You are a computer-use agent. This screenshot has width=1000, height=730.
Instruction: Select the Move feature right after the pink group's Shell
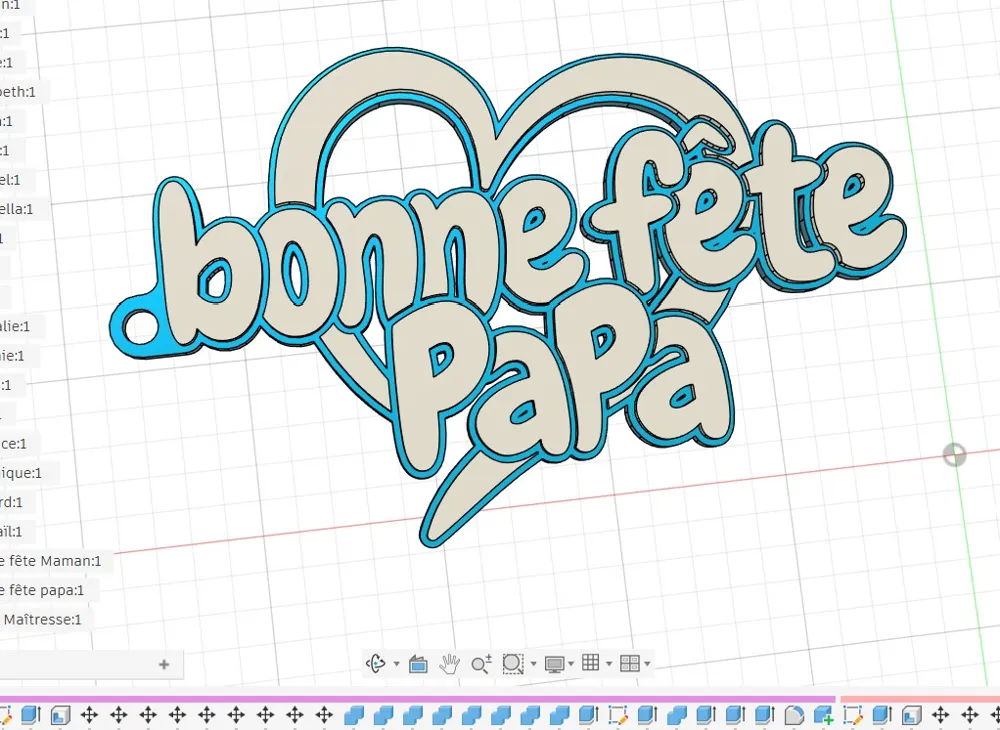[941, 715]
